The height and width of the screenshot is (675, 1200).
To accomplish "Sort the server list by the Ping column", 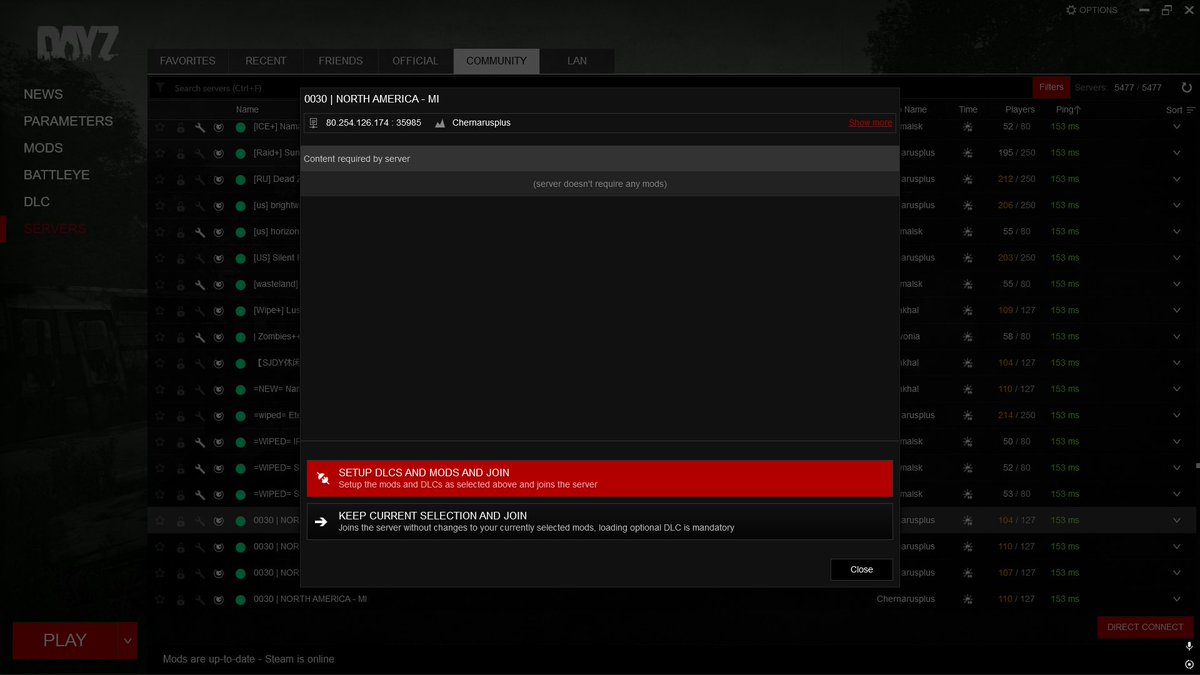I will coord(1069,110).
